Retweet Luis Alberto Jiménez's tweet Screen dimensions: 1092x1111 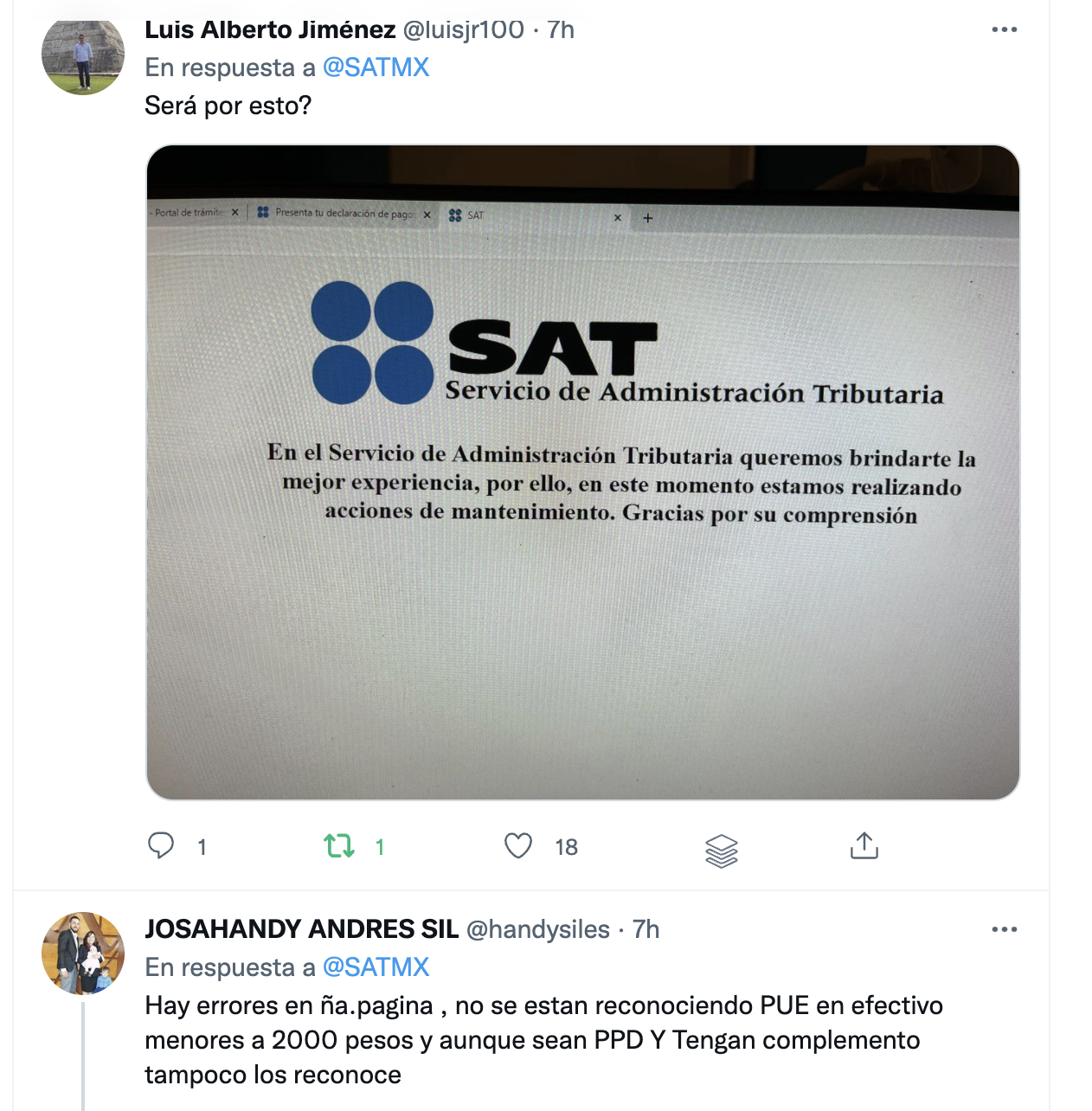tap(339, 845)
